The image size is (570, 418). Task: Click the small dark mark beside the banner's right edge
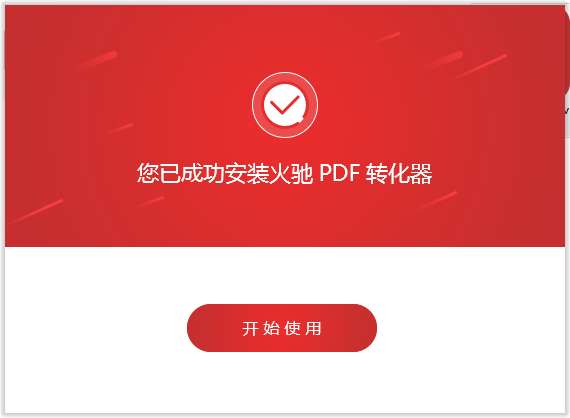pos(567,110)
